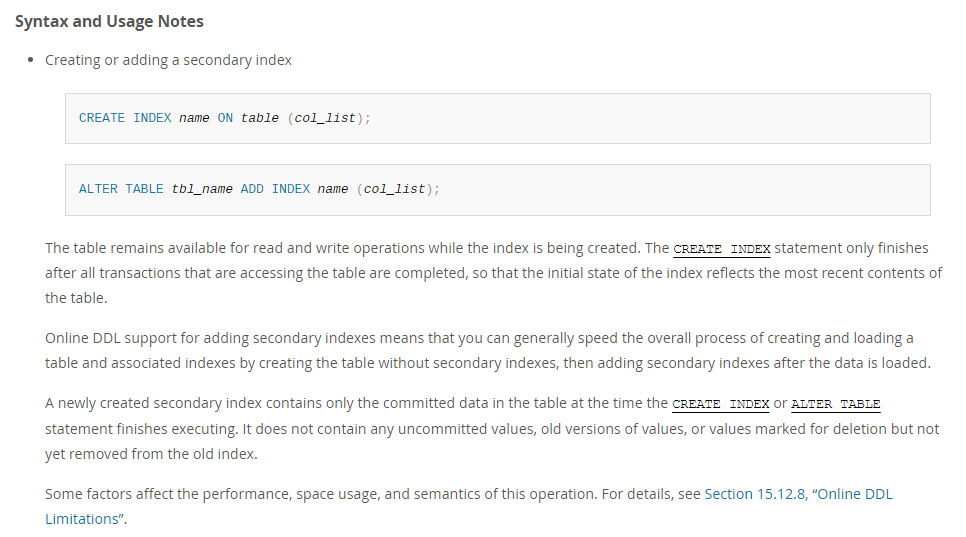Image resolution: width=966 pixels, height=537 pixels.
Task: Click the 'Syntax and Usage Notes' heading
Action: 109,21
